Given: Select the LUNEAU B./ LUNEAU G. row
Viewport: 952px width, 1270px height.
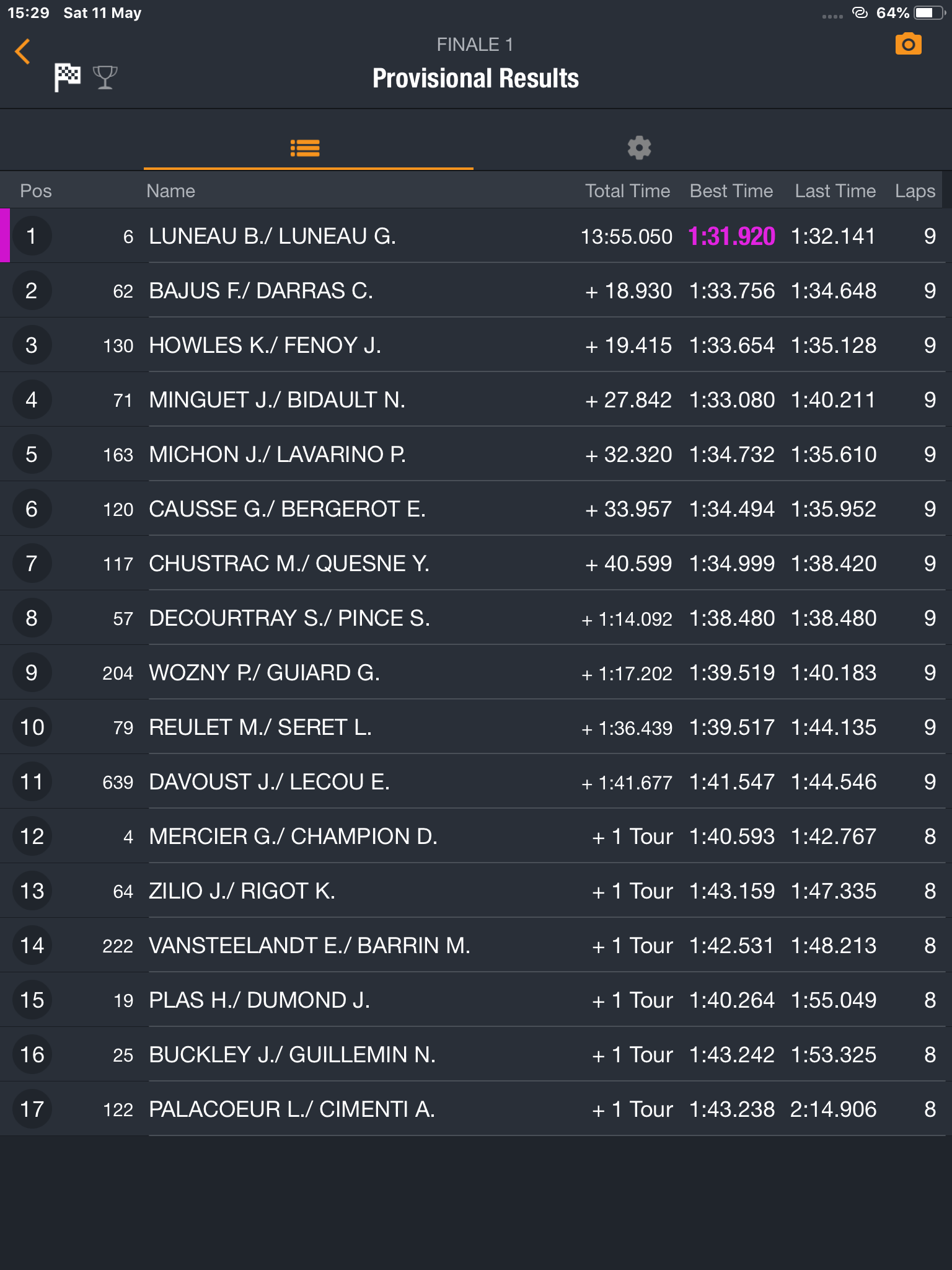Looking at the screenshot, I should tap(476, 236).
